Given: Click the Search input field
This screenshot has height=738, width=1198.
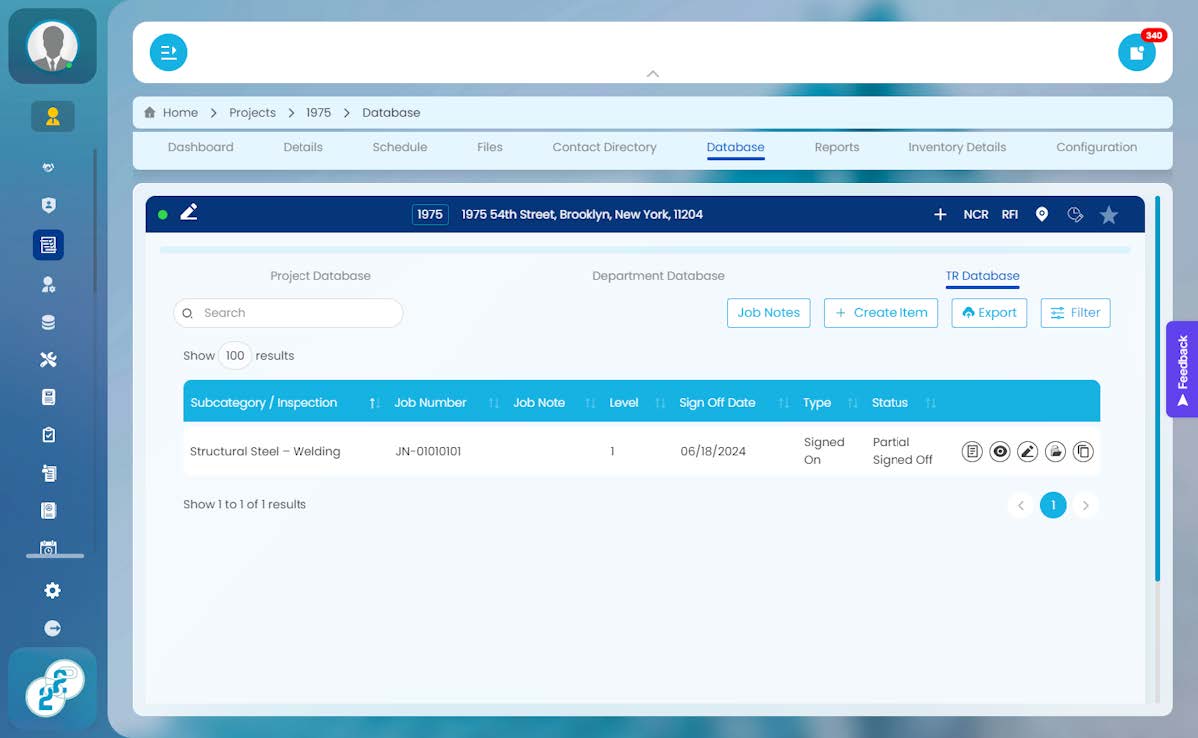Looking at the screenshot, I should [x=288, y=313].
